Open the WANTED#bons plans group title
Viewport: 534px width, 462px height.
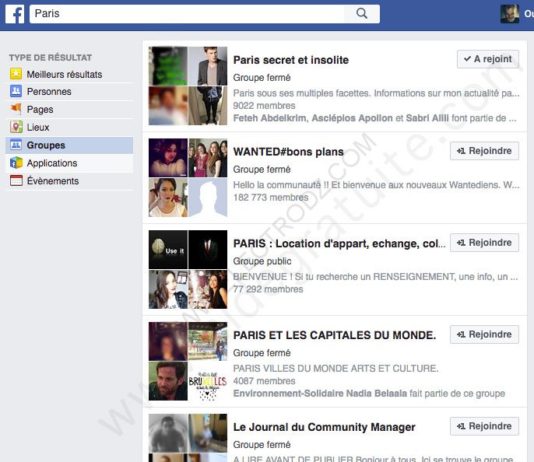288,152
